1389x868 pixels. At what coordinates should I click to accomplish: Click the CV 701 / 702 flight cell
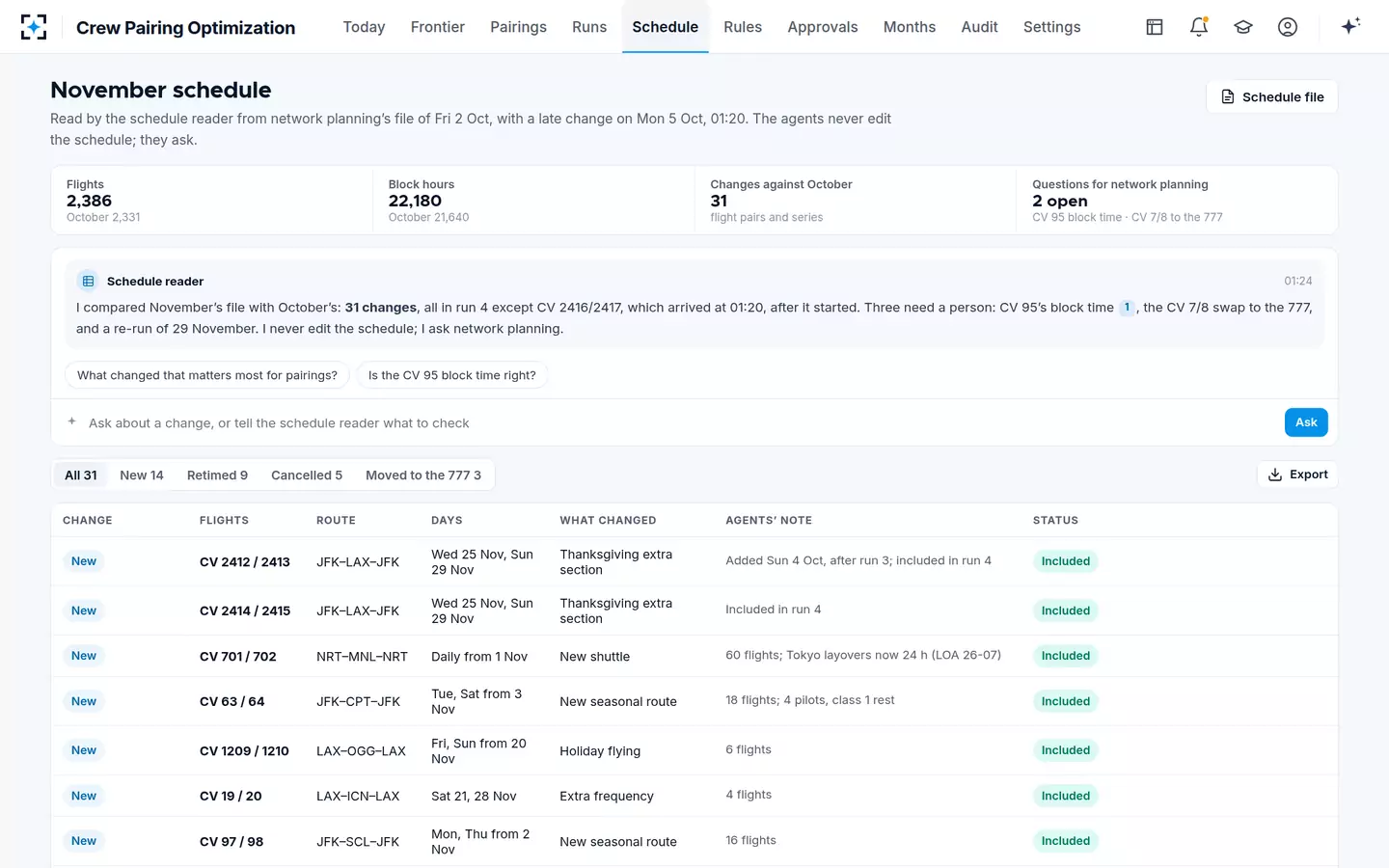coord(238,657)
